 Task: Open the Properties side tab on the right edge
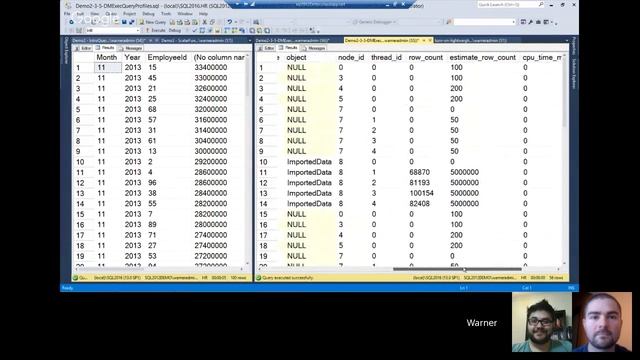pos(573,46)
